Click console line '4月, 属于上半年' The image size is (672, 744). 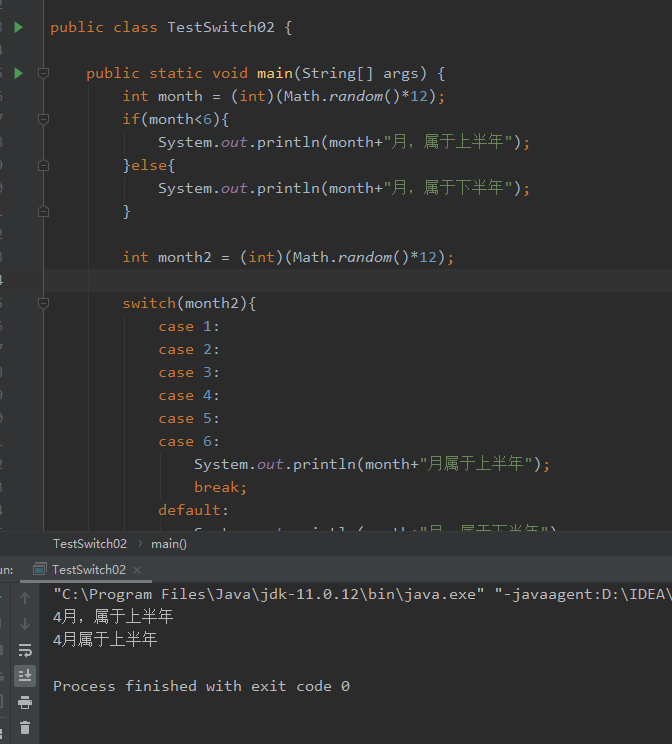pyautogui.click(x=113, y=617)
